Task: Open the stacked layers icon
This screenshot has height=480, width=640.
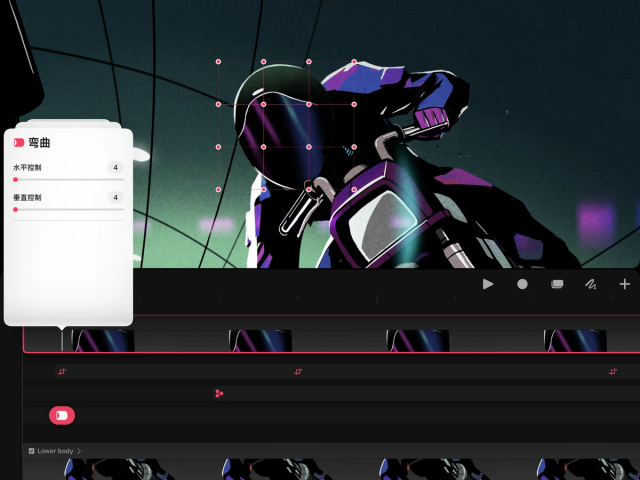Action: pyautogui.click(x=557, y=284)
